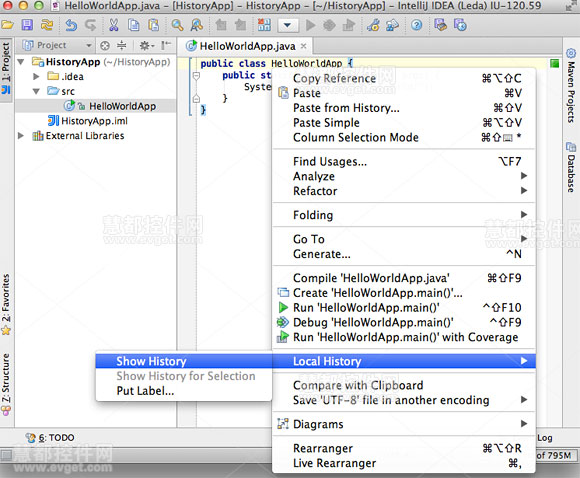Image resolution: width=580 pixels, height=478 pixels.
Task: Choose Run 'HelloWorldApp.main()' menu item
Action: [404, 308]
